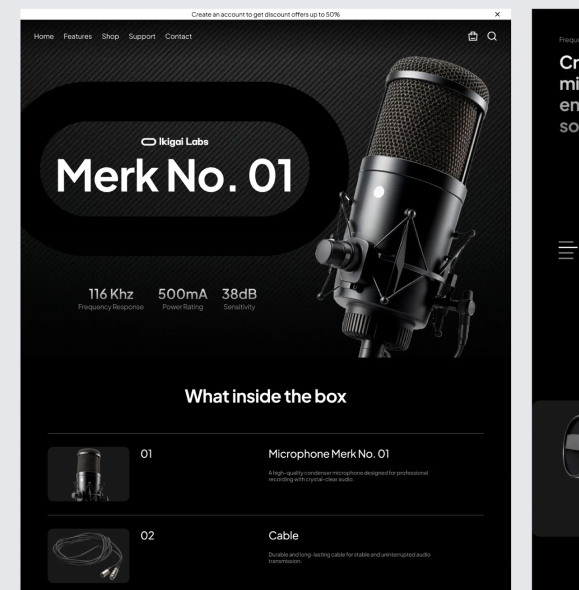Click the Merk No. 01 headline
579x590 pixels.
[x=174, y=176]
